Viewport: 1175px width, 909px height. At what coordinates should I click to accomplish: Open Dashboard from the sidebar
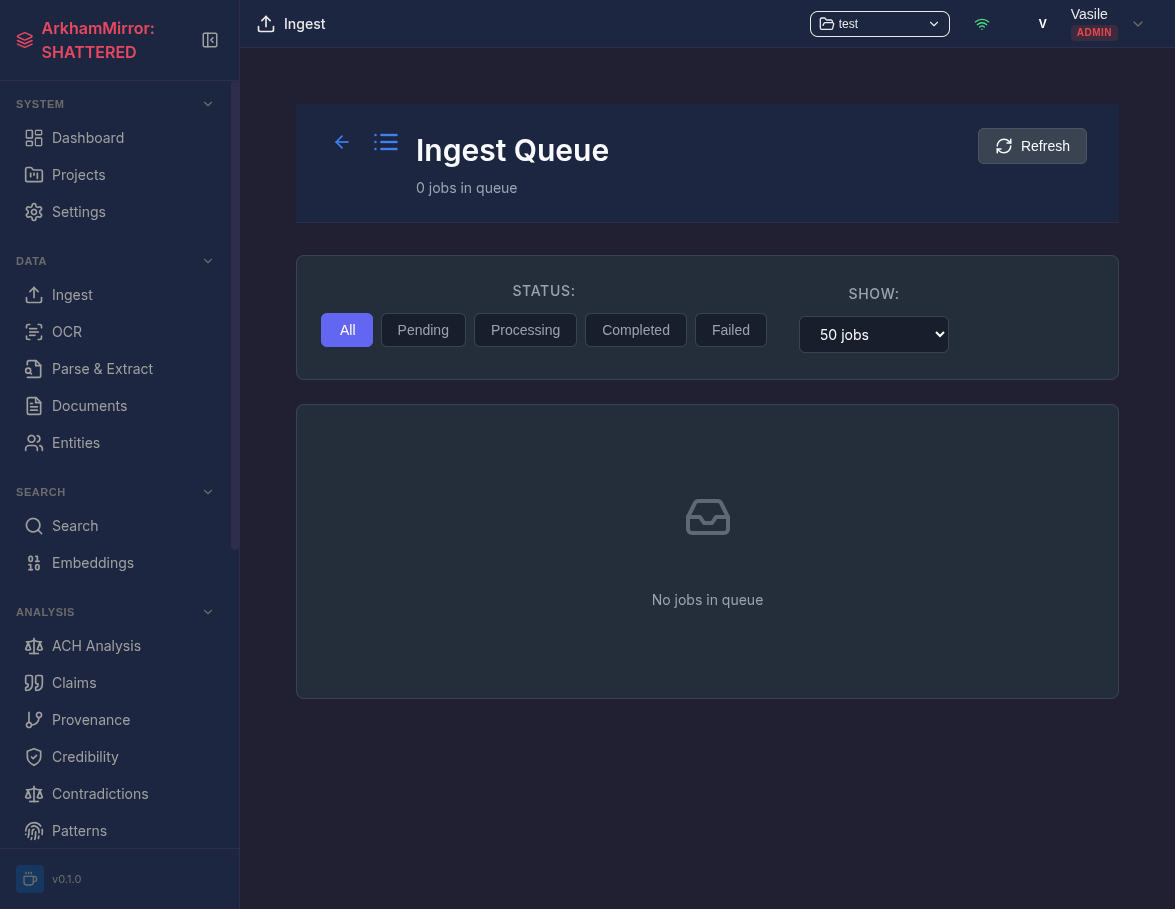click(x=117, y=138)
